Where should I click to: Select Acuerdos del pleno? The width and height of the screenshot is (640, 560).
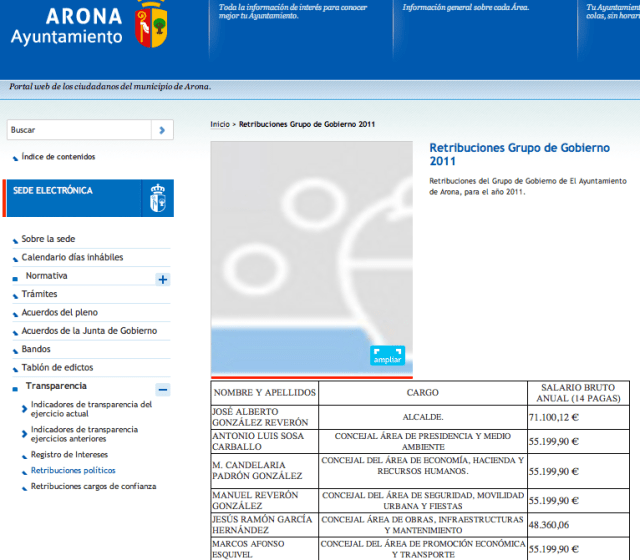click(59, 312)
